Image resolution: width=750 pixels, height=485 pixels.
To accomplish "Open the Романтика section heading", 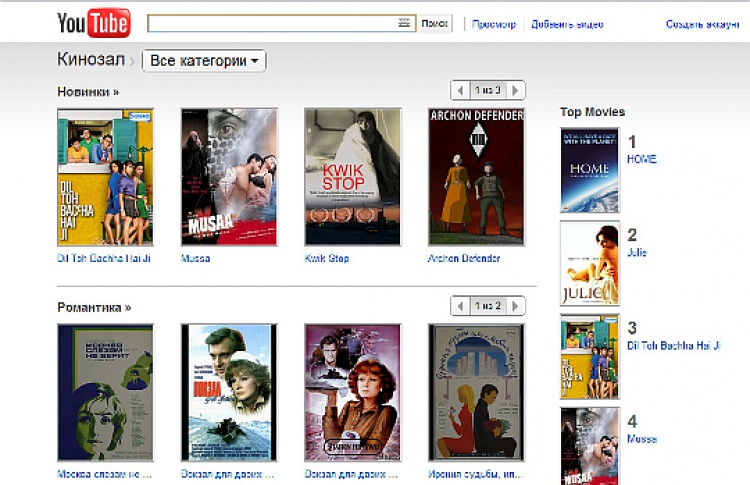I will (x=94, y=307).
